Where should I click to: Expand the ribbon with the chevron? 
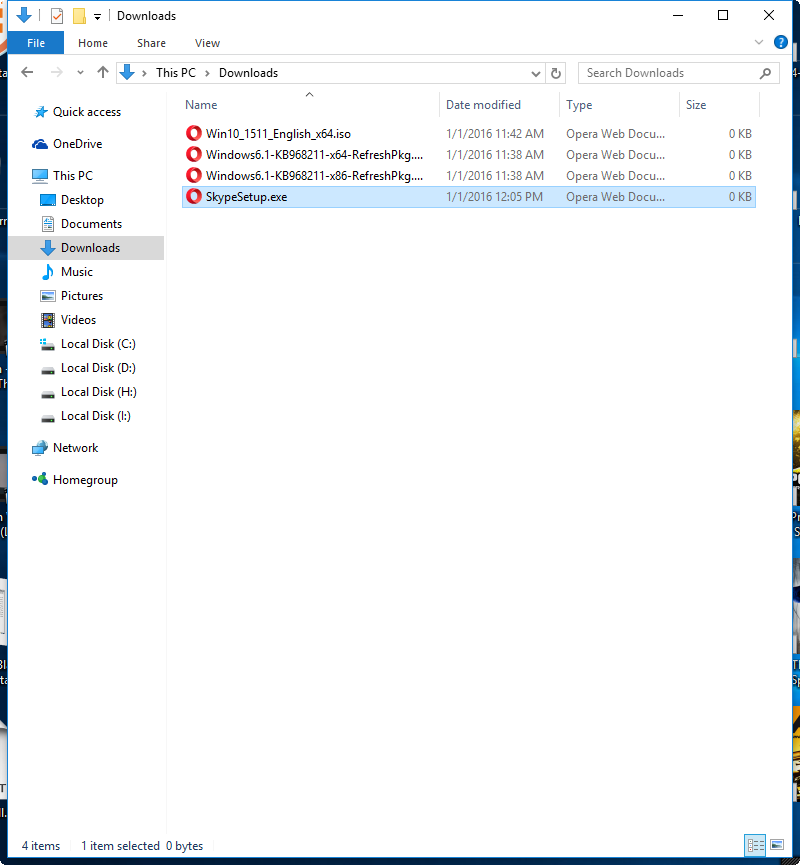[x=759, y=42]
